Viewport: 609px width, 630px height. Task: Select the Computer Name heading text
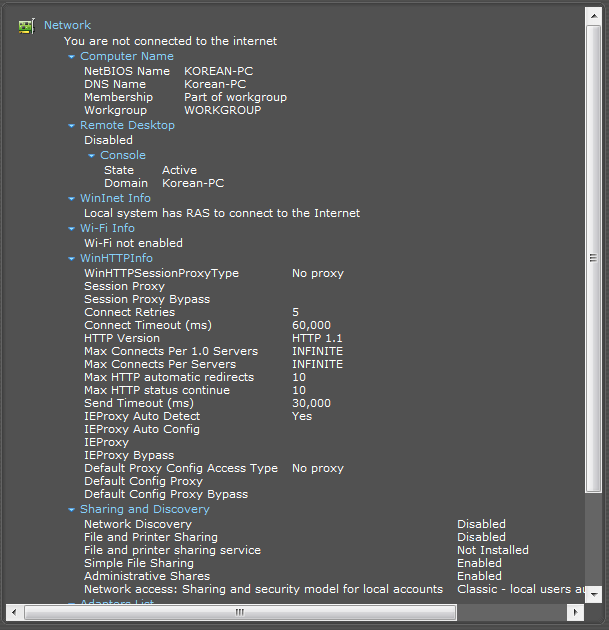click(x=127, y=56)
